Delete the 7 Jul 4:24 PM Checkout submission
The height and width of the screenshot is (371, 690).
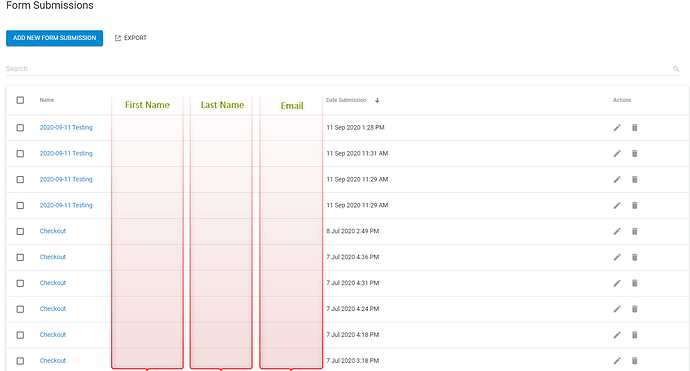click(x=635, y=309)
